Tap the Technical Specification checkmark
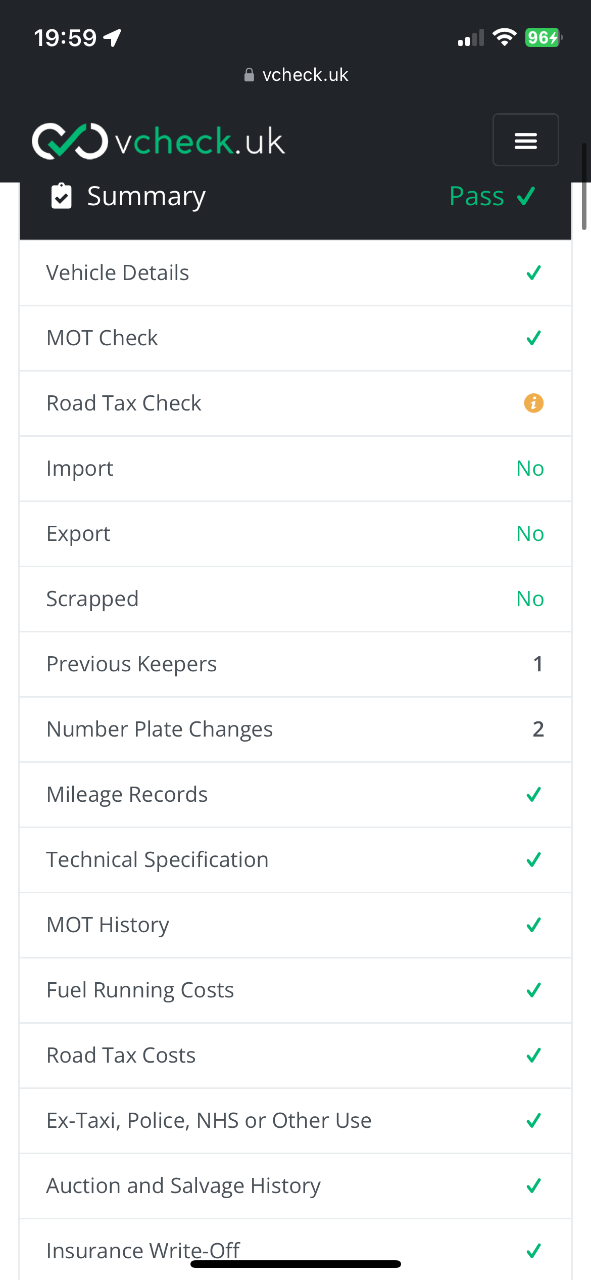 tap(534, 860)
